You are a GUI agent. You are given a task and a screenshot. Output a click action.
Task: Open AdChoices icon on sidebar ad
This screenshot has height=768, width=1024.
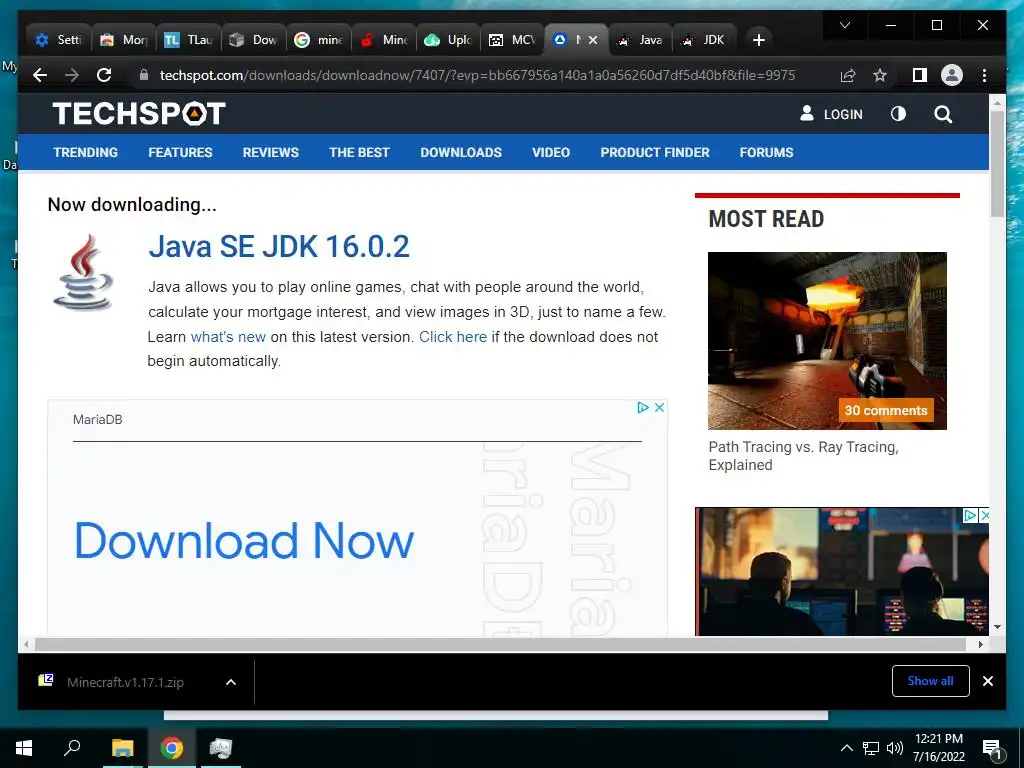970,515
